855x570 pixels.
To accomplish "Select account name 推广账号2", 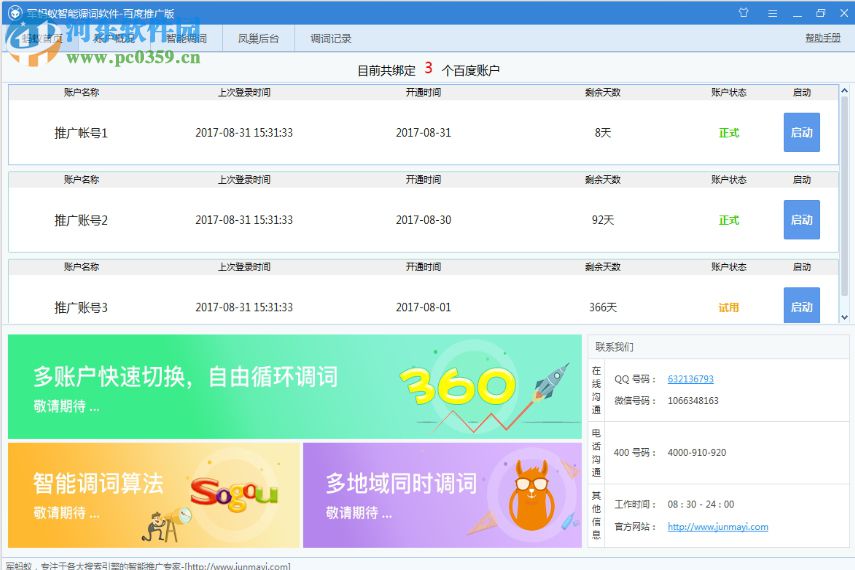I will [x=81, y=220].
